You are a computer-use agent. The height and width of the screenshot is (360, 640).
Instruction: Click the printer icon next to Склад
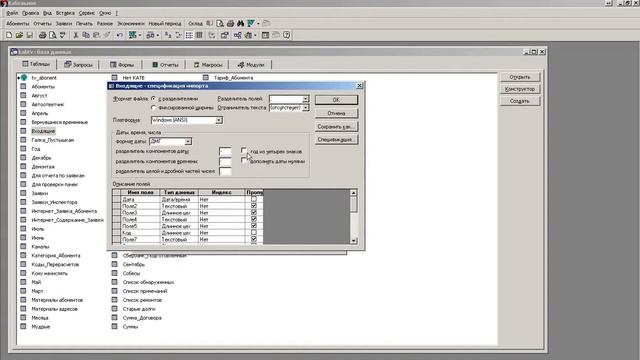(230, 24)
